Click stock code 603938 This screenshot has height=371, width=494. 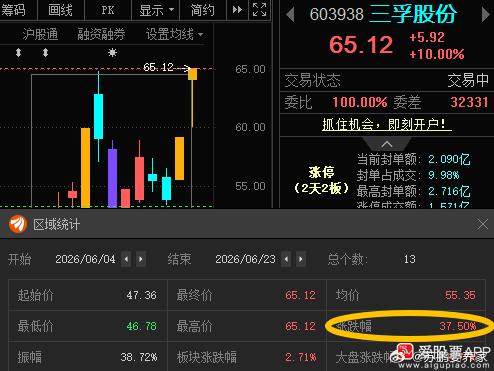(x=336, y=14)
